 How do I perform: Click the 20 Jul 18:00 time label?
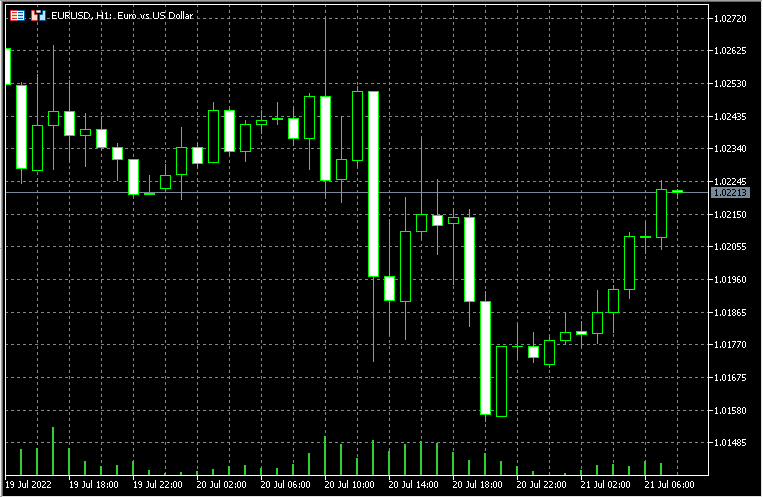[477, 485]
